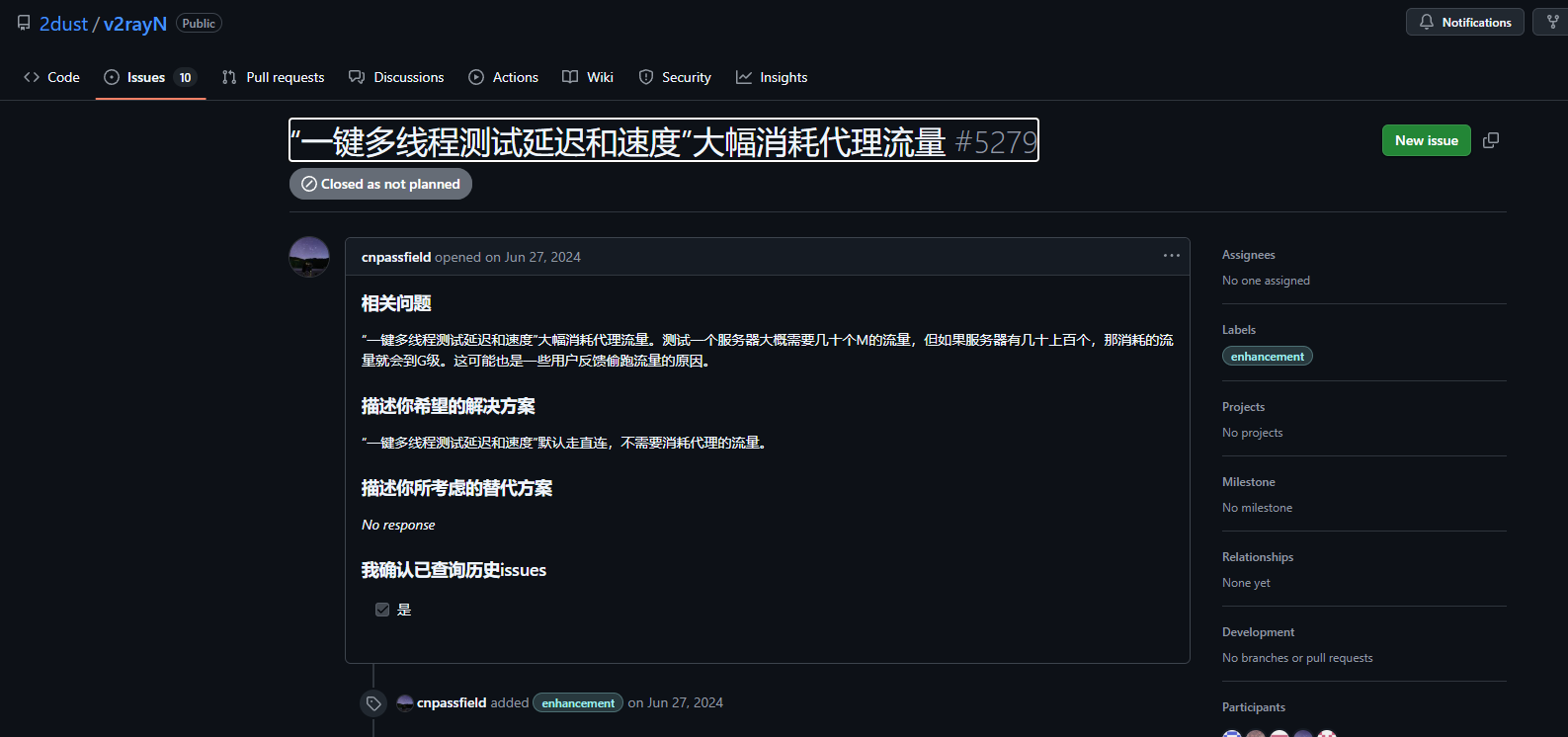The width and height of the screenshot is (1568, 737).
Task: Click the 我确认已查询历史issues heading
Action: point(454,570)
